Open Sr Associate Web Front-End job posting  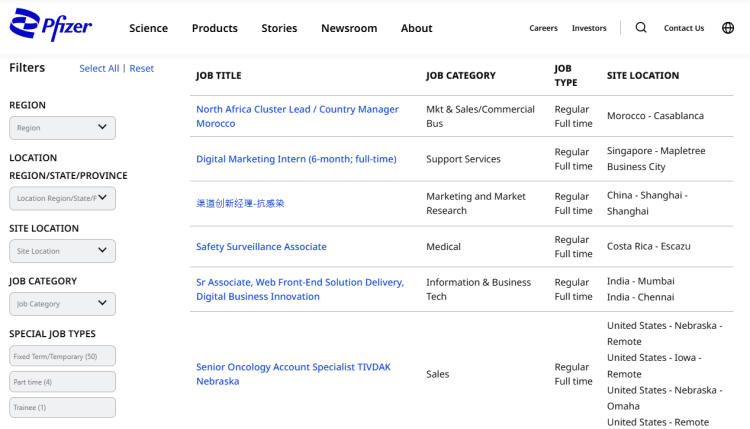(x=300, y=289)
